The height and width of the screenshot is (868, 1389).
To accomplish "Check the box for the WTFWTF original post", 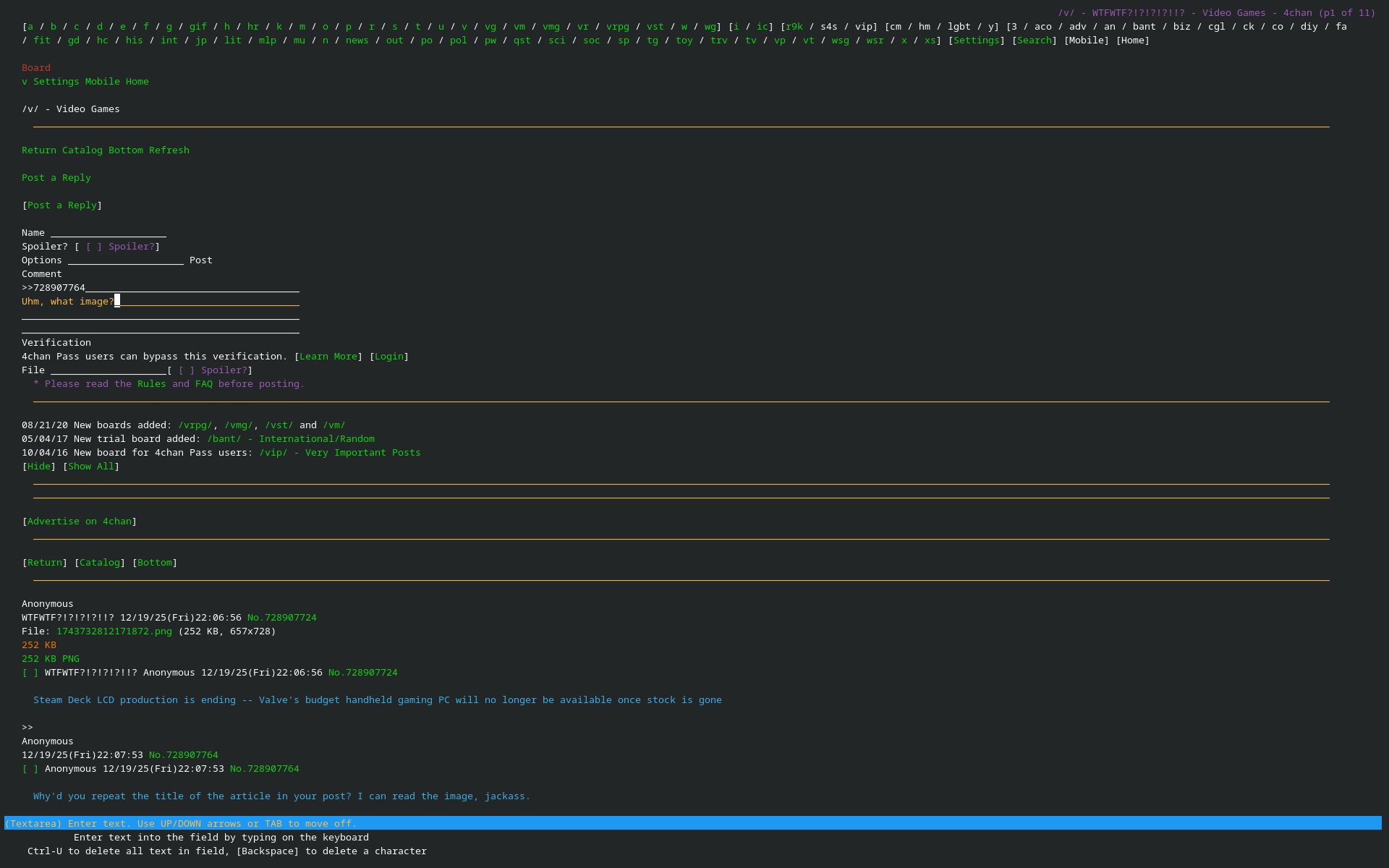I will (30, 673).
